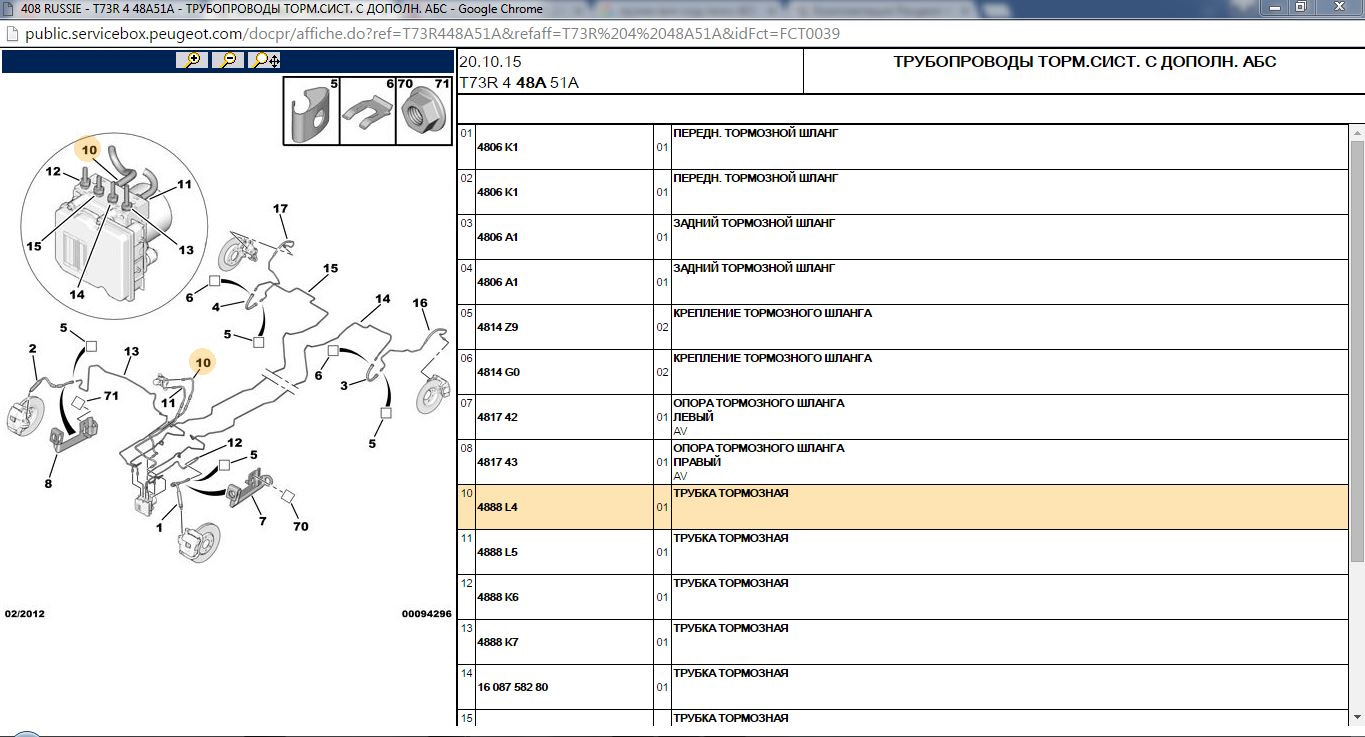The width and height of the screenshot is (1365, 737).
Task: Activate the zoom-and-pan magnifier tool
Action: 265,60
